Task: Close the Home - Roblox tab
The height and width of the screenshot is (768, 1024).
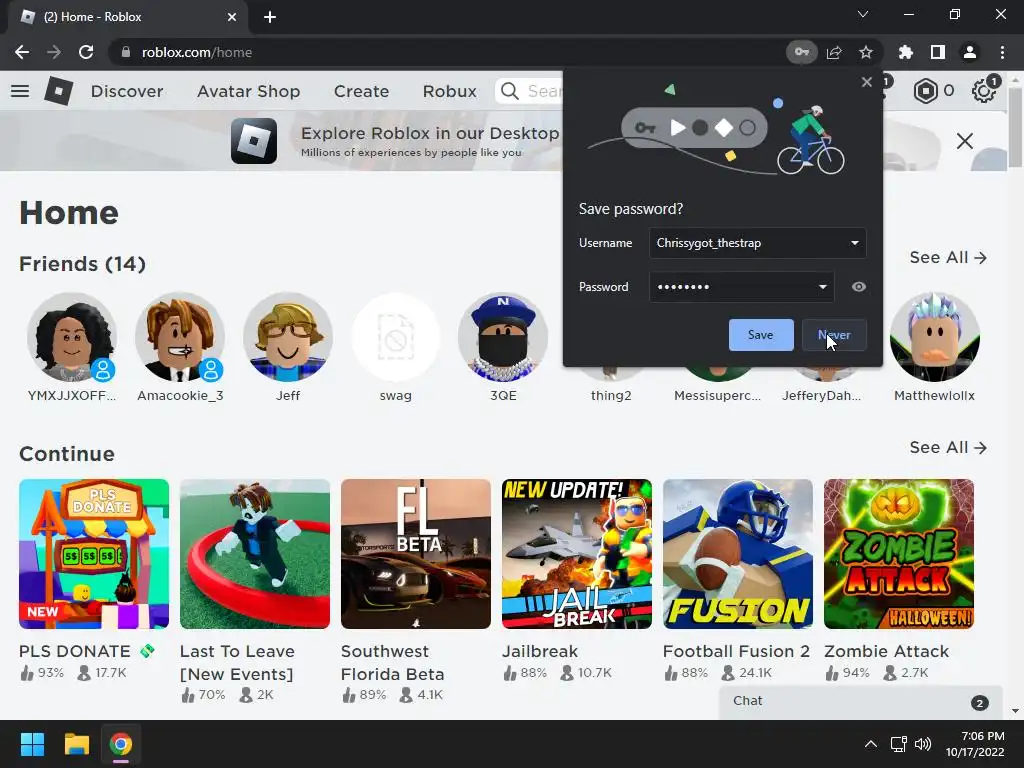Action: click(232, 17)
